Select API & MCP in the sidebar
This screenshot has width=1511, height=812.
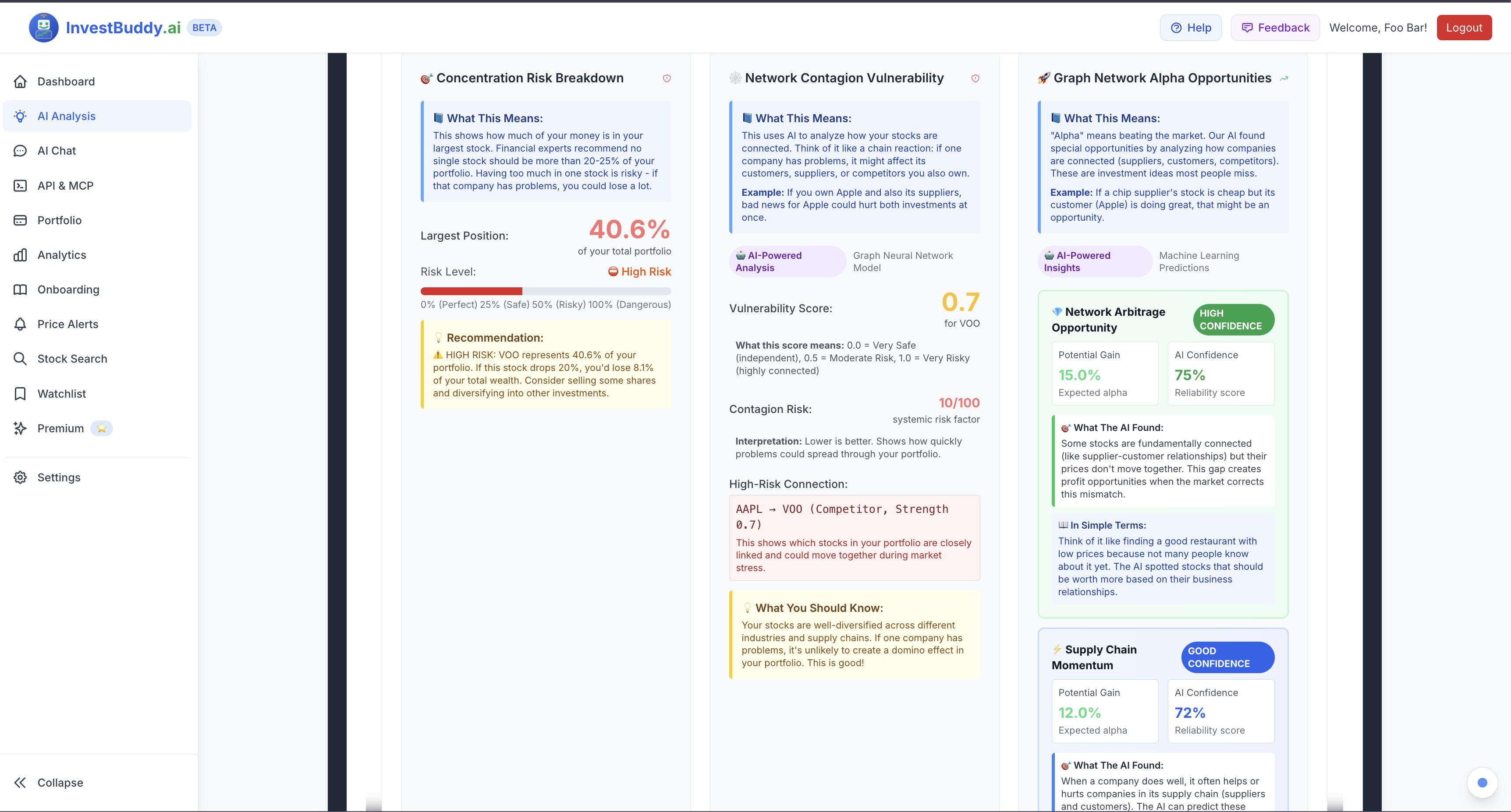tap(64, 185)
